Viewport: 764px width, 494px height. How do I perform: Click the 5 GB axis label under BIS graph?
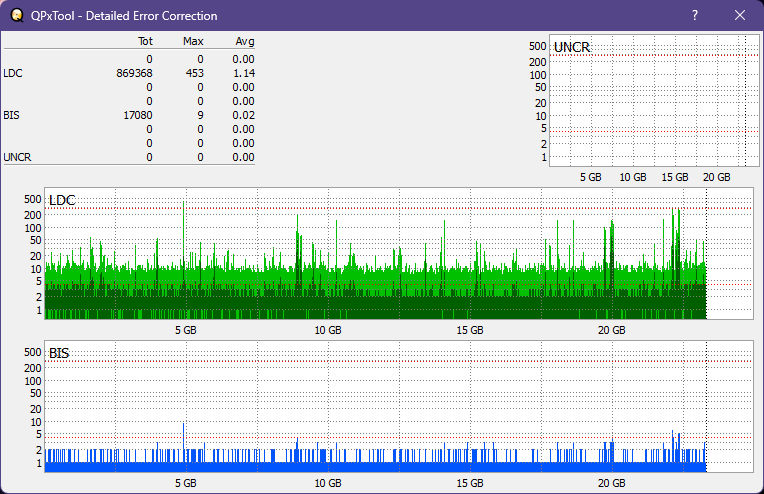pos(186,483)
